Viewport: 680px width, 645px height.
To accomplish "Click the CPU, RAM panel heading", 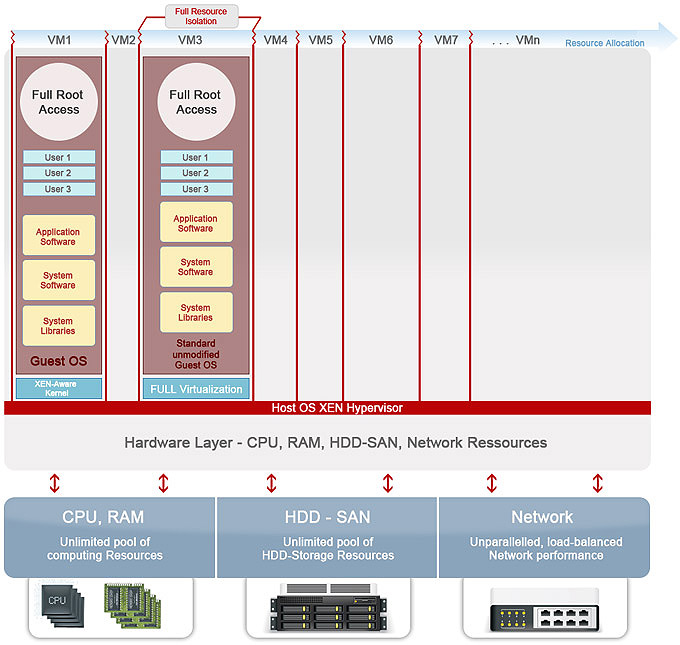I will pos(103,517).
